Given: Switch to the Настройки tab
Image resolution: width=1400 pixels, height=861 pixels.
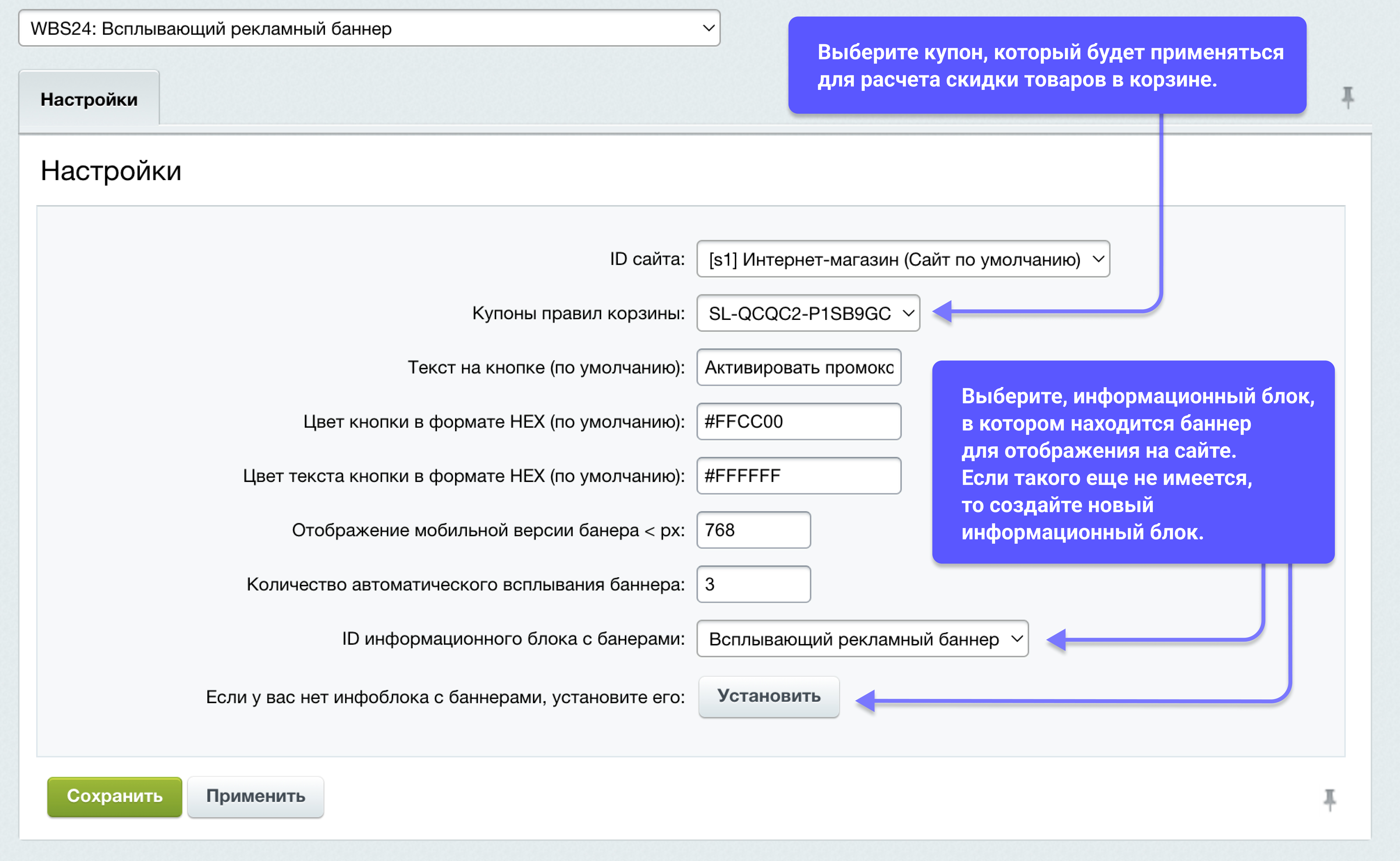Looking at the screenshot, I should tap(89, 99).
